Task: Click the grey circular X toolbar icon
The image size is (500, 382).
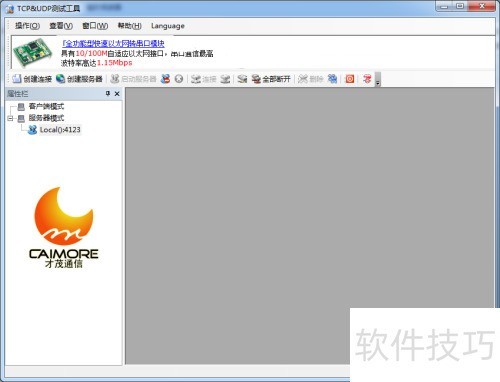Action: (179, 79)
